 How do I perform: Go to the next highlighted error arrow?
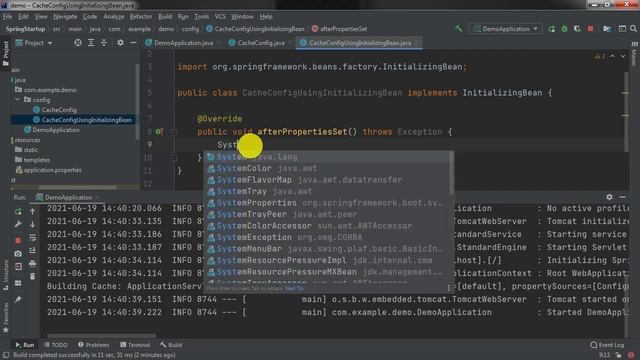coord(623,56)
